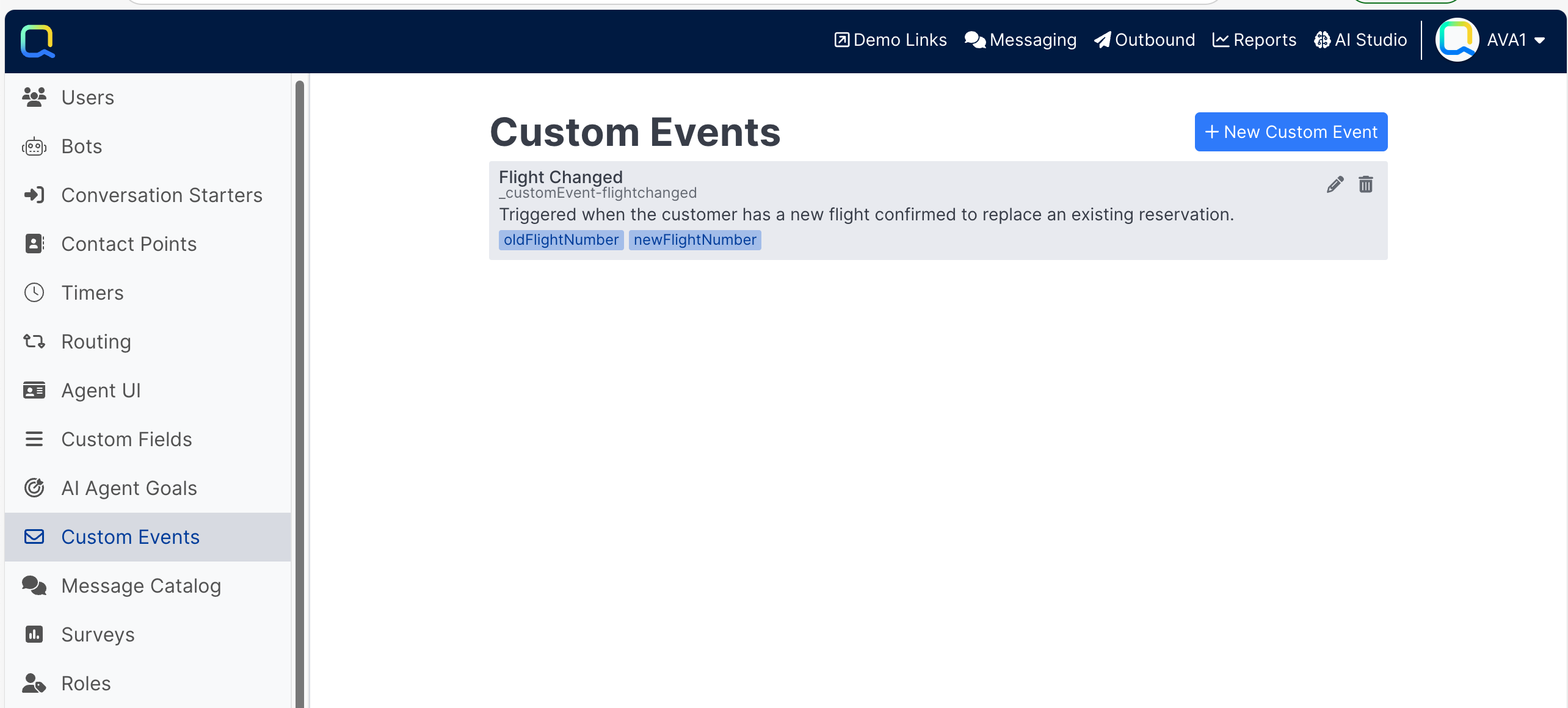Viewport: 1568px width, 708px height.
Task: Open Demo Links in header
Action: [890, 40]
